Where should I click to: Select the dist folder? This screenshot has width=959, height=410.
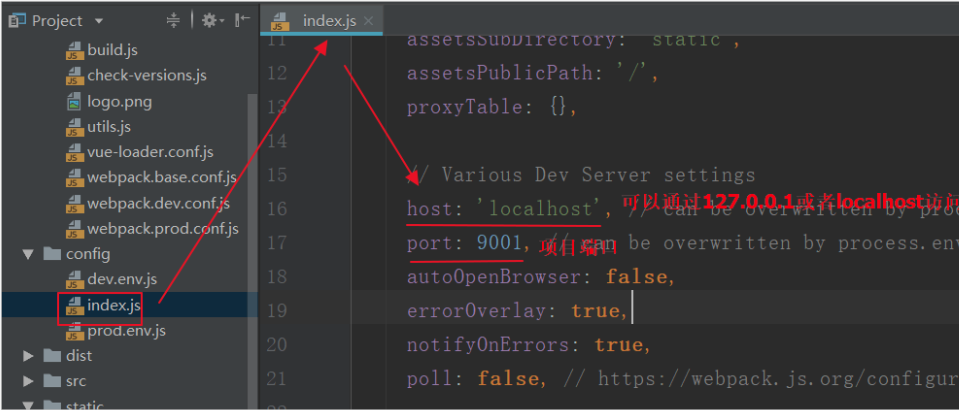pyautogui.click(x=79, y=356)
